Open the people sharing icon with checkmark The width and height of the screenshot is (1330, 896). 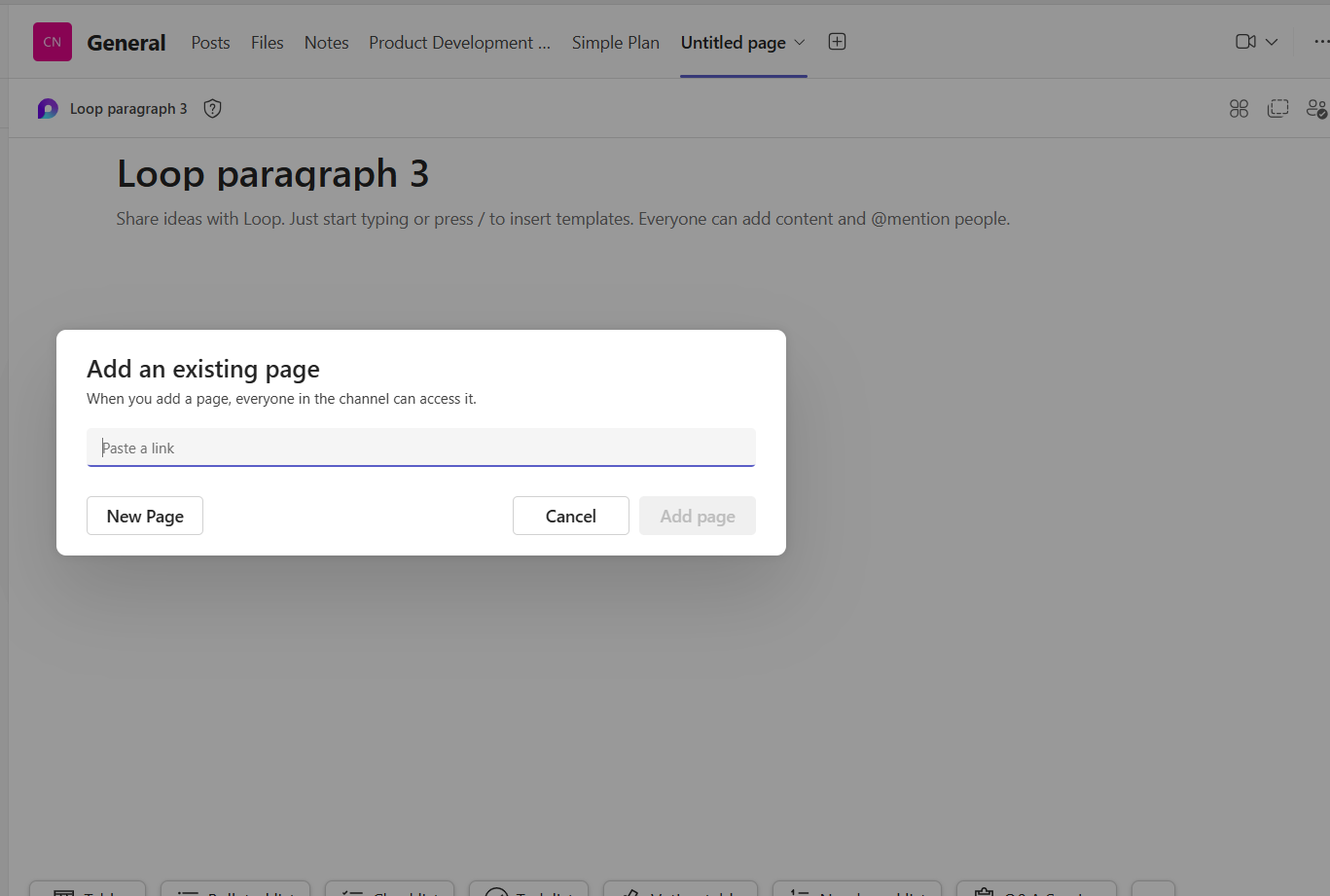[x=1316, y=109]
